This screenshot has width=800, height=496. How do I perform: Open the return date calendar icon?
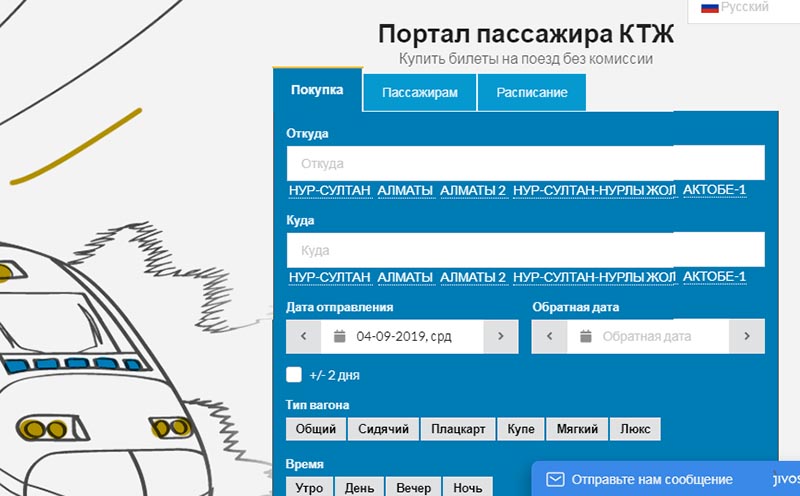(586, 336)
